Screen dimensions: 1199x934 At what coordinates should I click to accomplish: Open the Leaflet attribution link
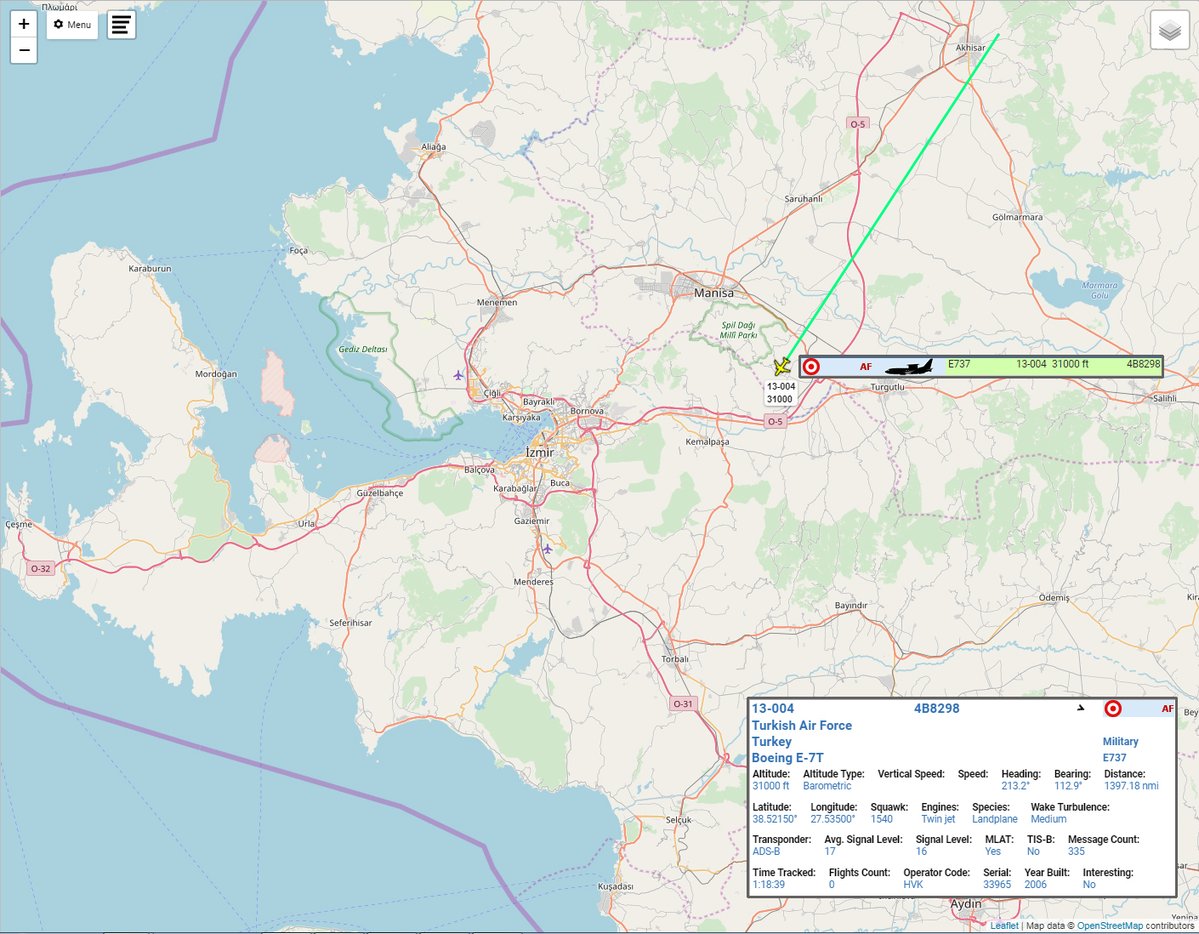[1003, 926]
